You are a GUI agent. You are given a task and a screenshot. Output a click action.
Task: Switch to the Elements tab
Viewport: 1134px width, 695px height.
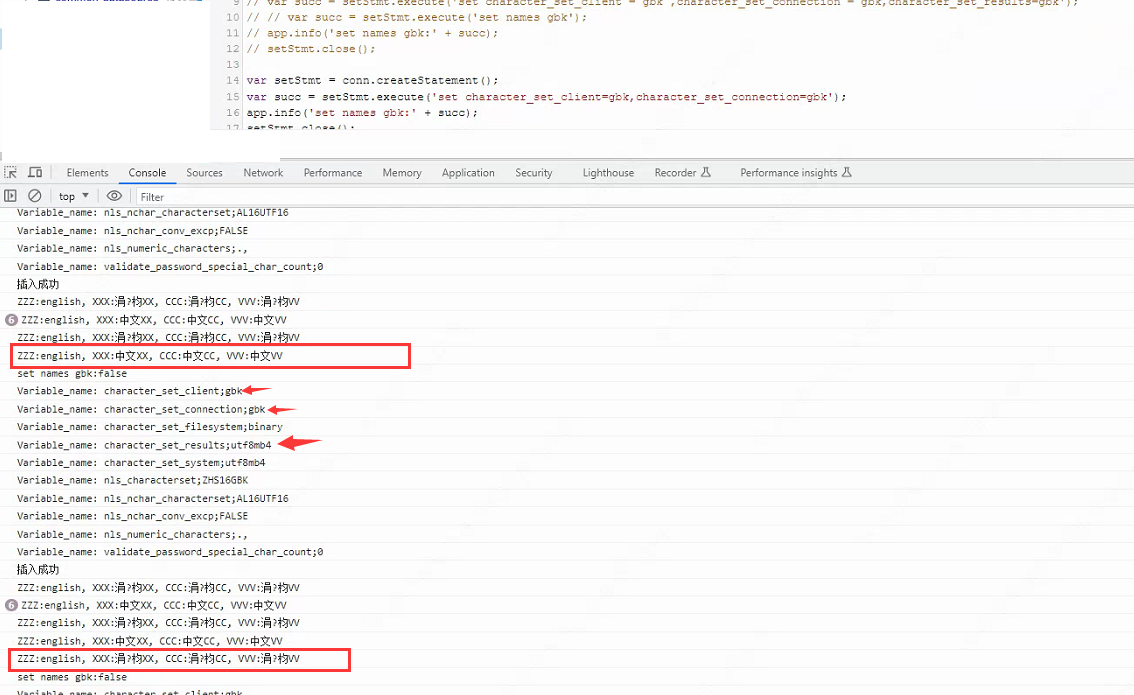tap(88, 173)
